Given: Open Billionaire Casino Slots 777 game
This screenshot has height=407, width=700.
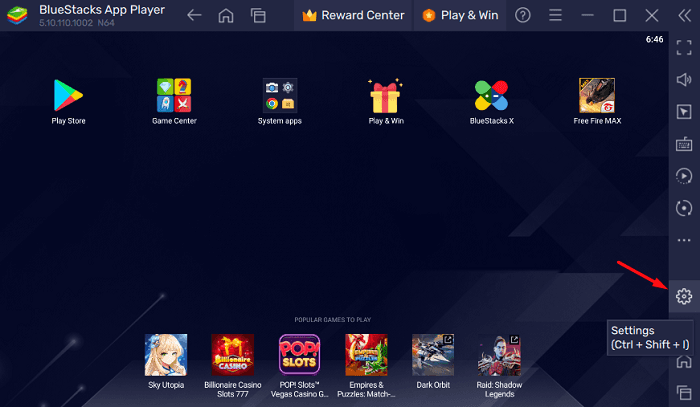Looking at the screenshot, I should pyautogui.click(x=233, y=355).
